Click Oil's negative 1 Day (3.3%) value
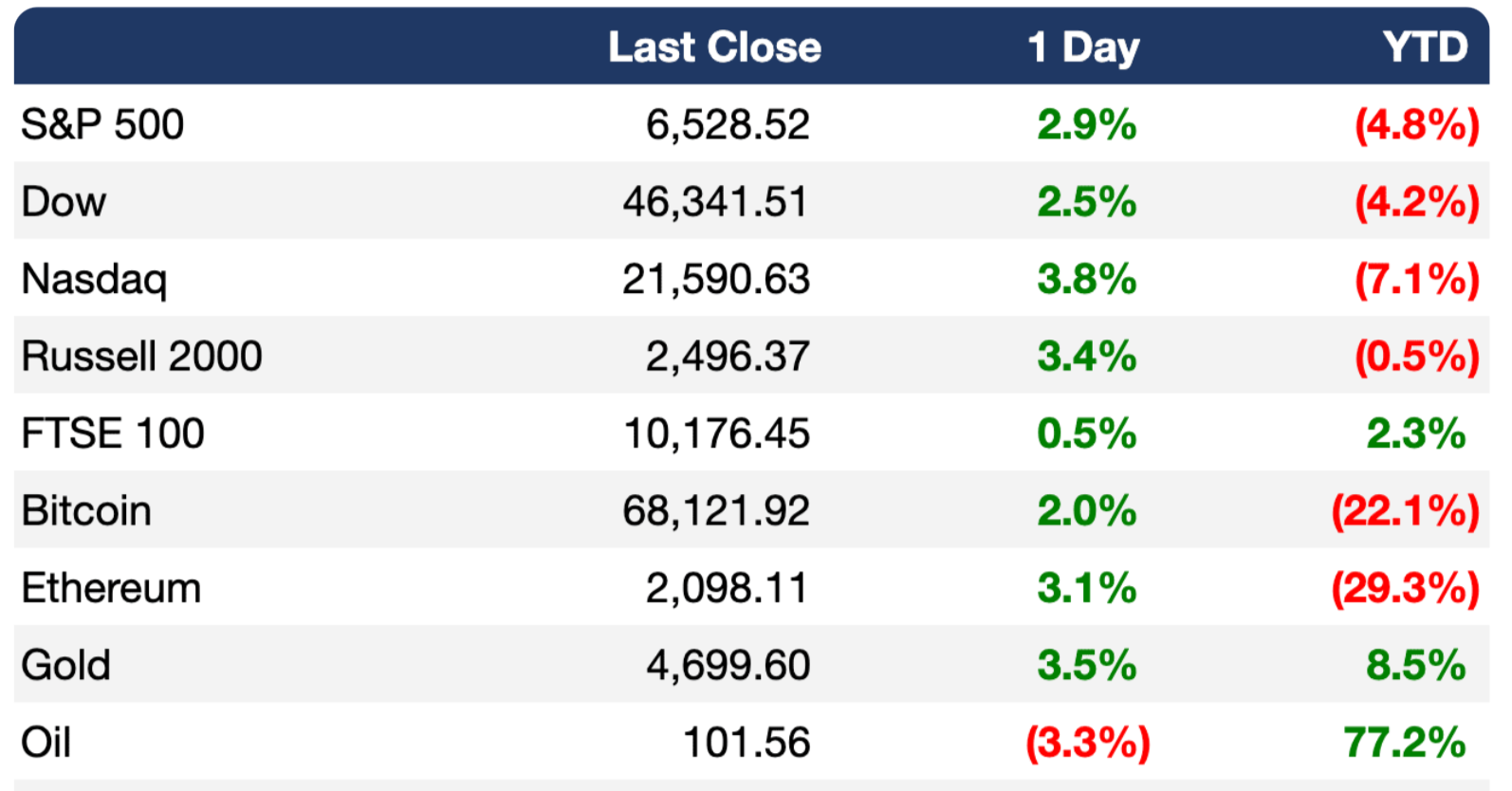 [1087, 743]
